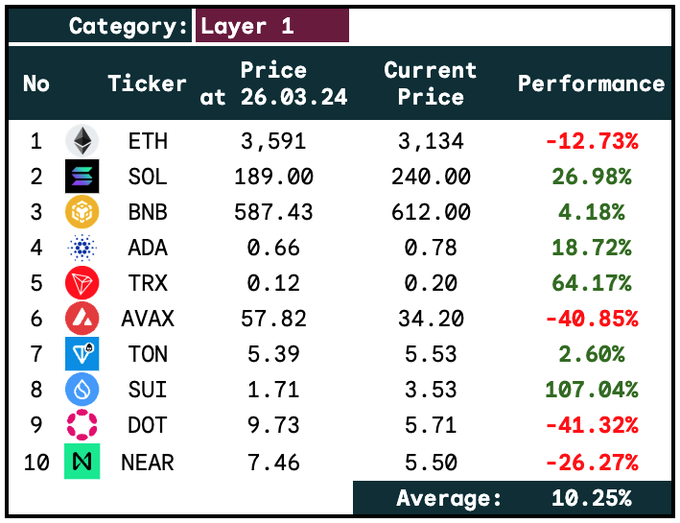The image size is (680, 523).
Task: Click the Solana logo icon
Action: point(81,177)
